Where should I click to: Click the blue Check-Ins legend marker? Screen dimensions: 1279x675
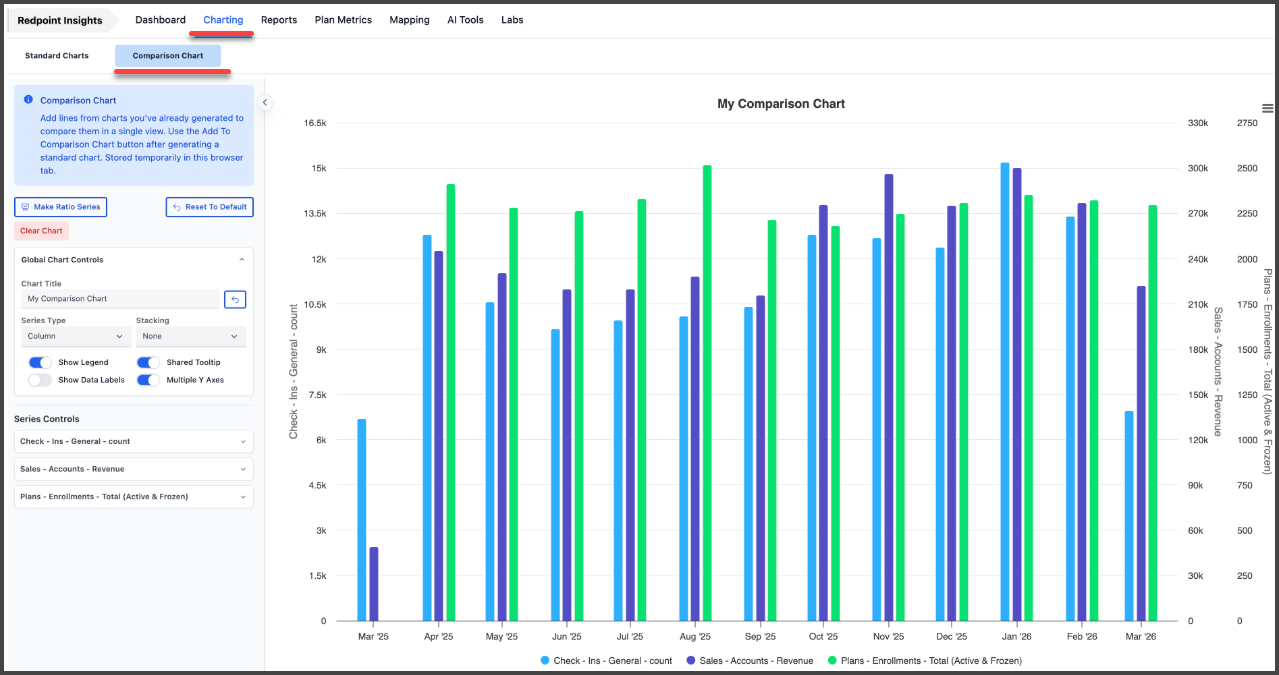(x=545, y=661)
